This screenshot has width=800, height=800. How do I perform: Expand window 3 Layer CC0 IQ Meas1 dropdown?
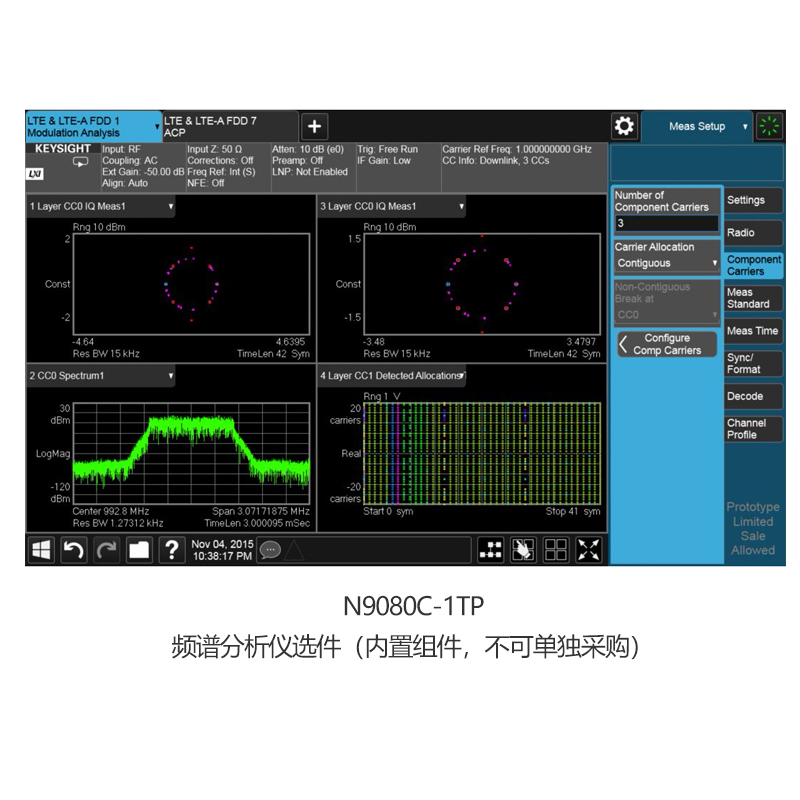pos(461,206)
